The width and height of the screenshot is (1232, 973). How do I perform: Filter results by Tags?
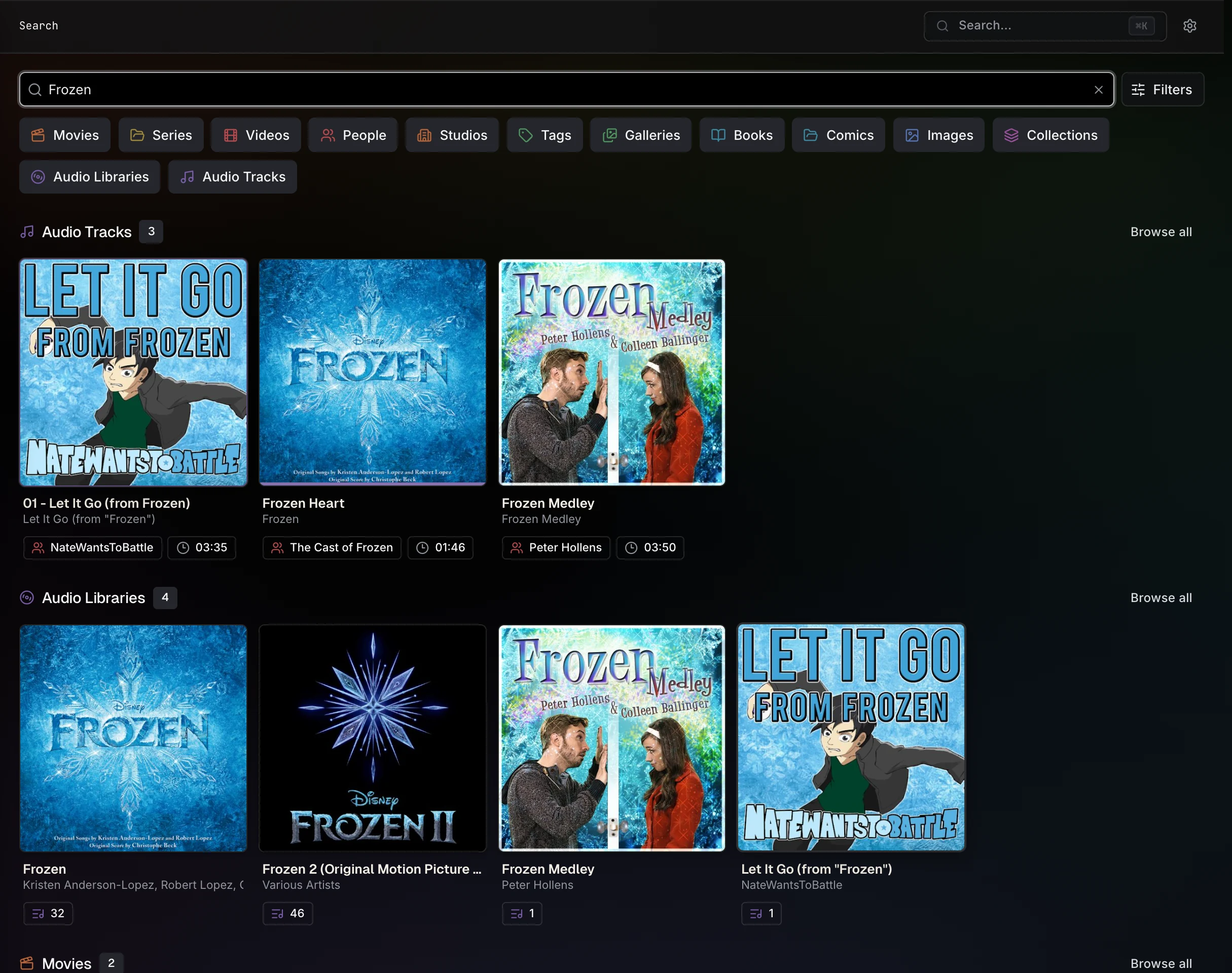545,135
